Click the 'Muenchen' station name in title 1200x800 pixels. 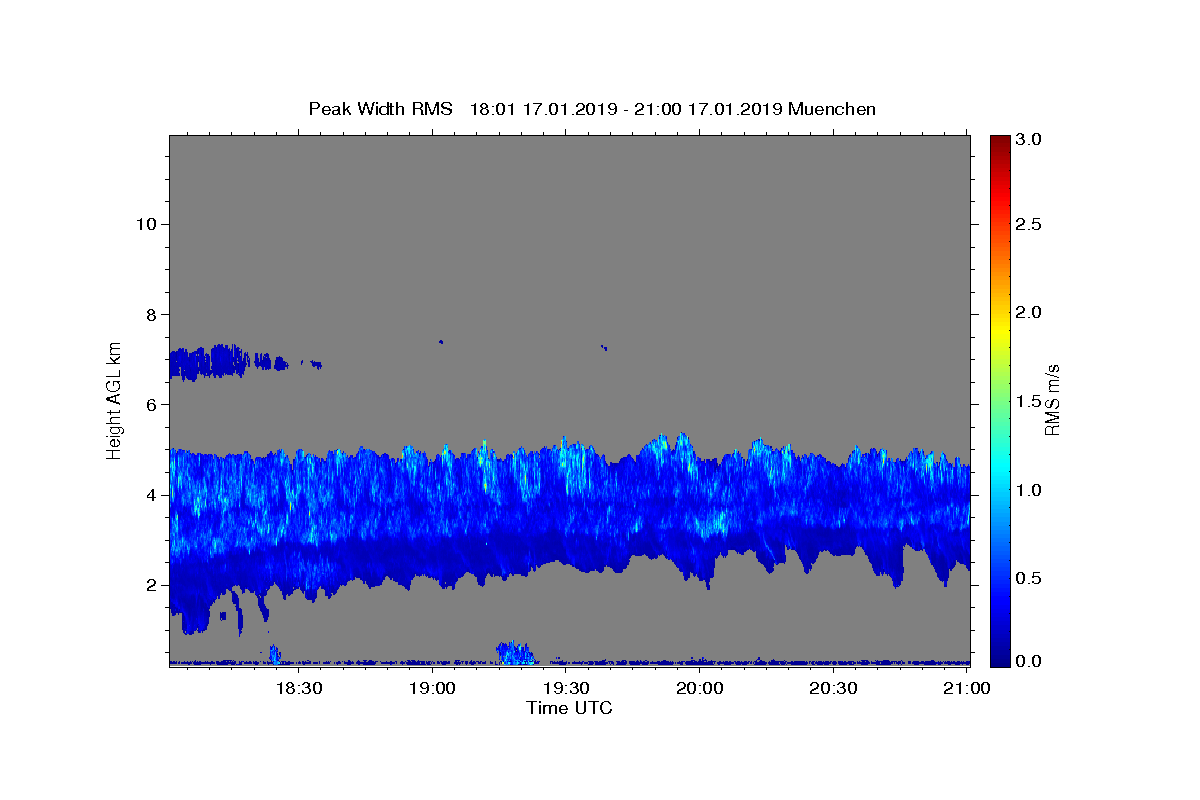coord(832,109)
